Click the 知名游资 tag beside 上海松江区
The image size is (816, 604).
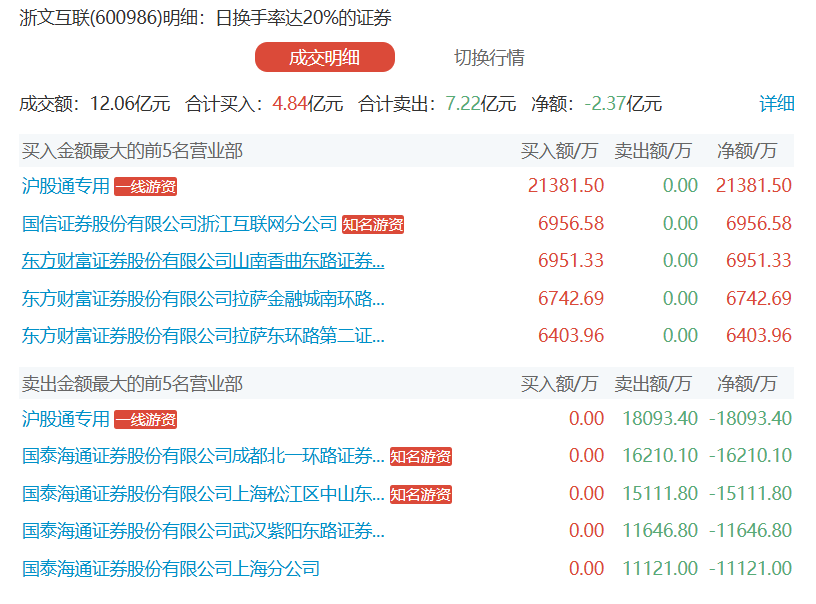pyautogui.click(x=420, y=494)
